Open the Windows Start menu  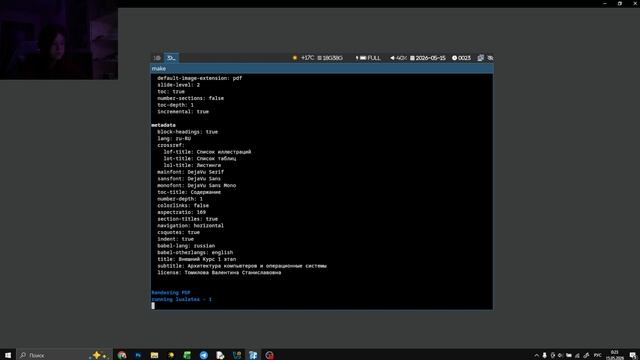(x=8, y=355)
